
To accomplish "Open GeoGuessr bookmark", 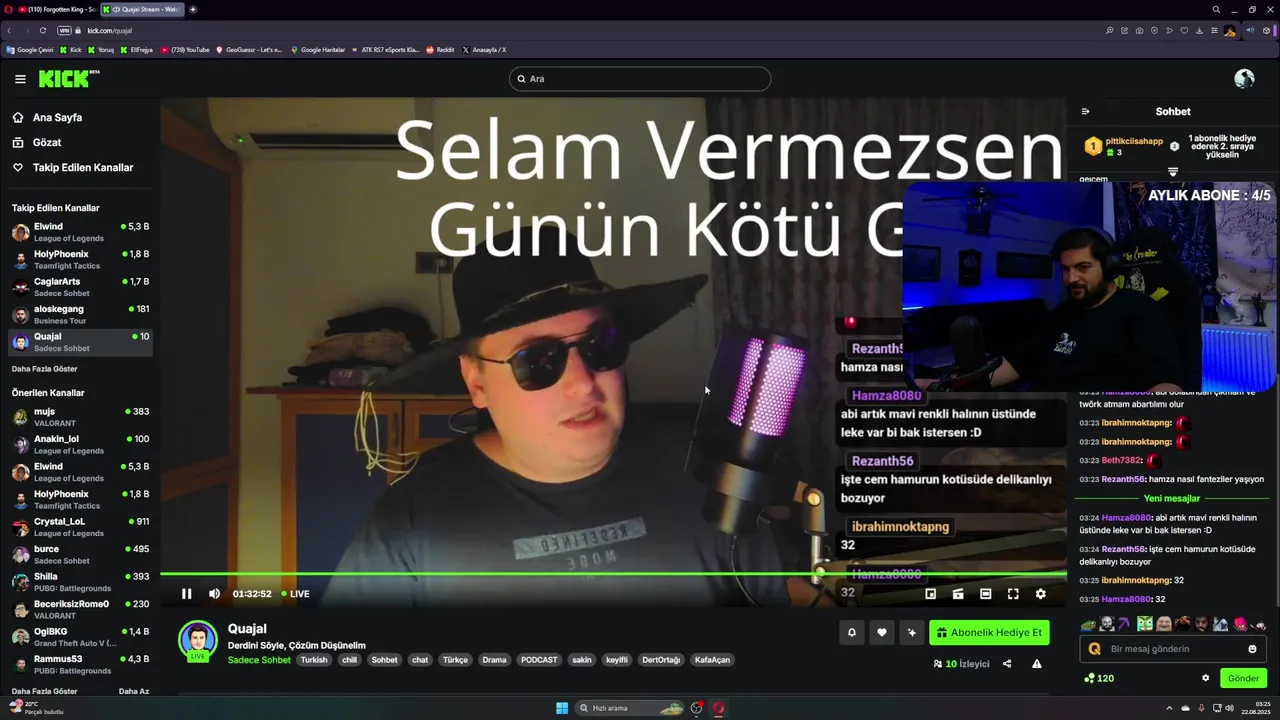I will 250,49.
